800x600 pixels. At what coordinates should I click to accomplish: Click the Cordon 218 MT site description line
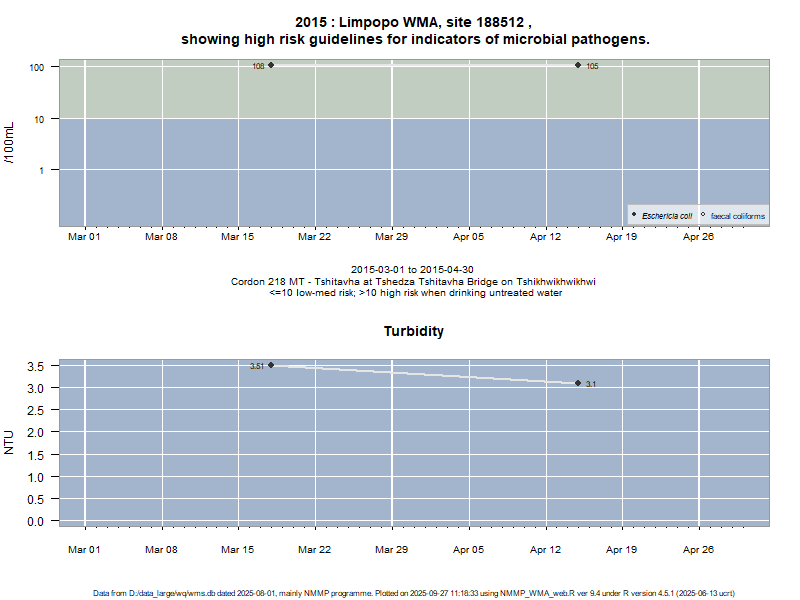point(414,282)
